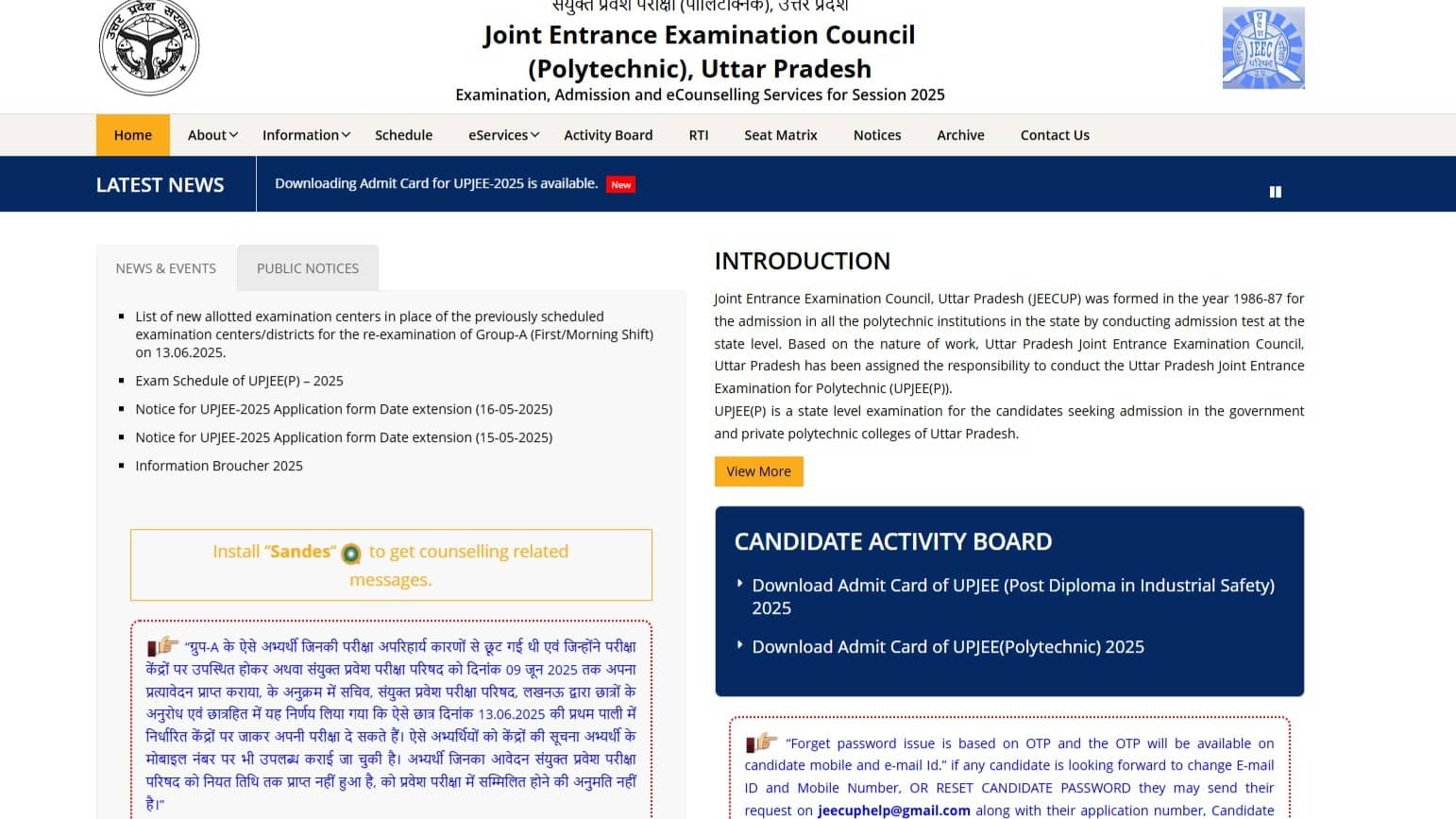
Task: Click the Uttar Pradesh government emblem logo
Action: coord(149,47)
